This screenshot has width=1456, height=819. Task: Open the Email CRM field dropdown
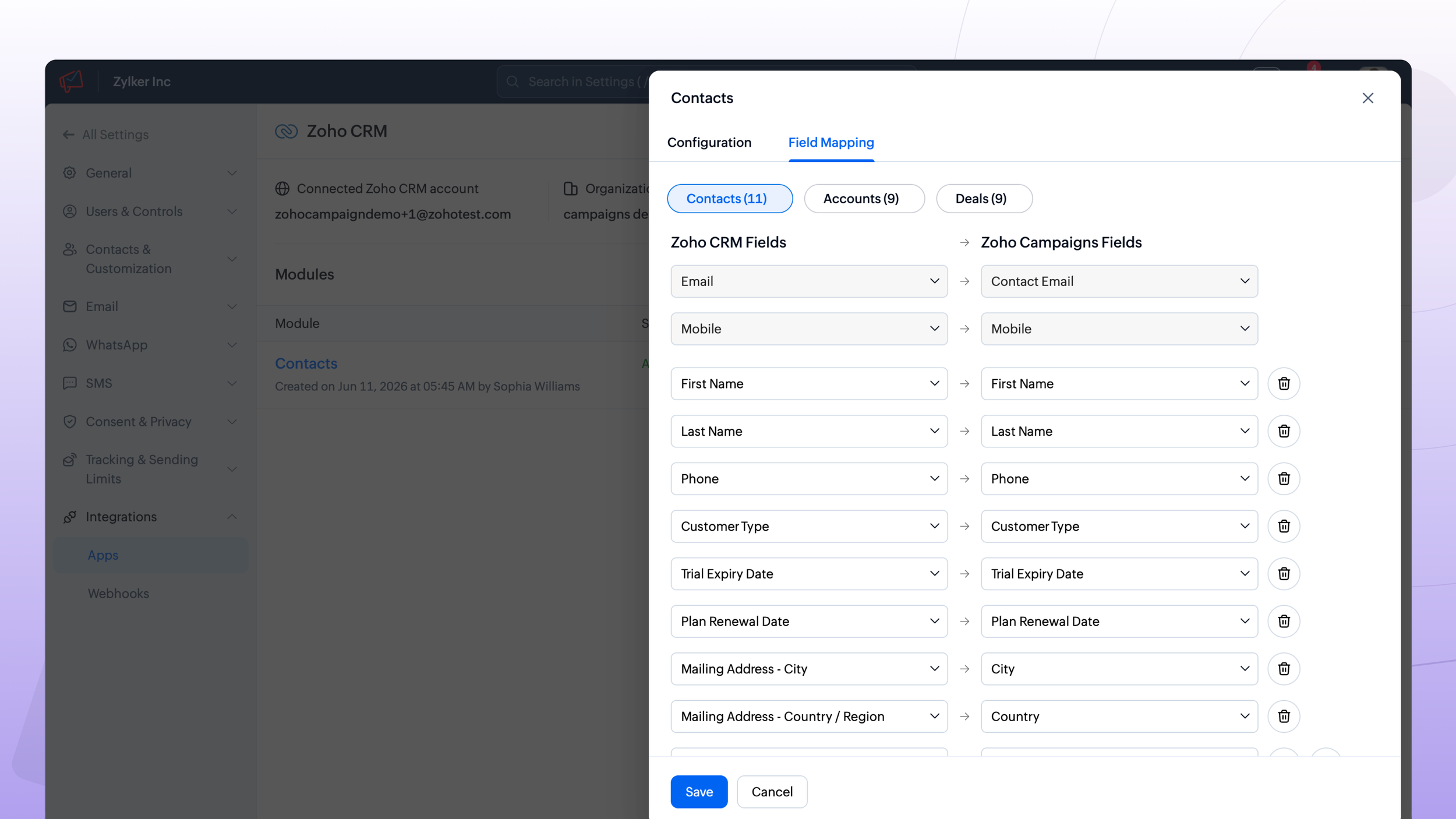[x=809, y=281]
